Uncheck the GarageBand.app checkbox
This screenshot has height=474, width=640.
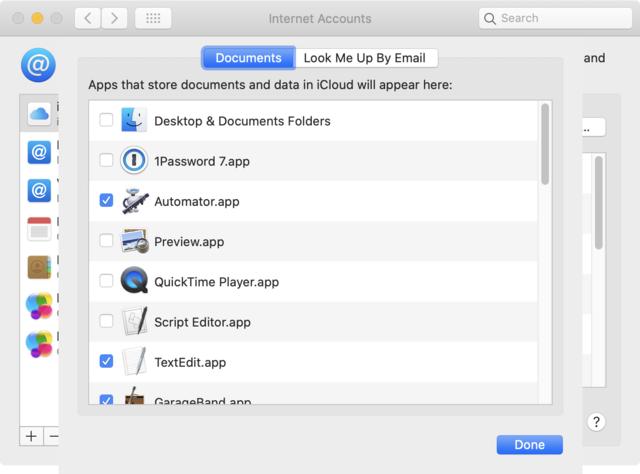point(106,399)
